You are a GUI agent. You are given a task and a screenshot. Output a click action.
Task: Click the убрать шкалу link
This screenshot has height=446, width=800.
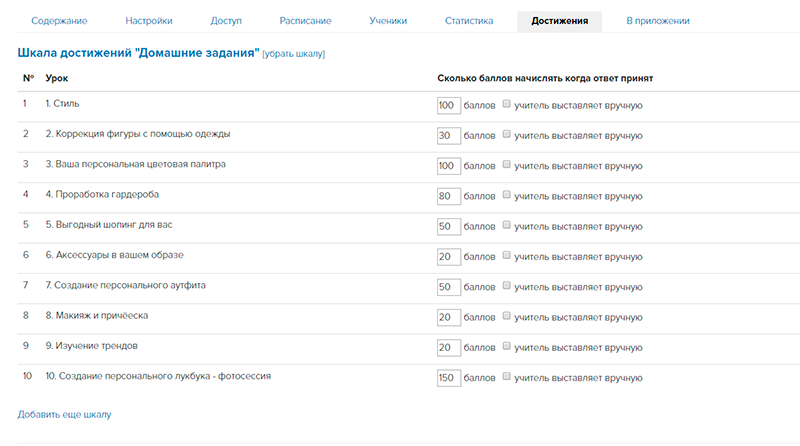(293, 53)
